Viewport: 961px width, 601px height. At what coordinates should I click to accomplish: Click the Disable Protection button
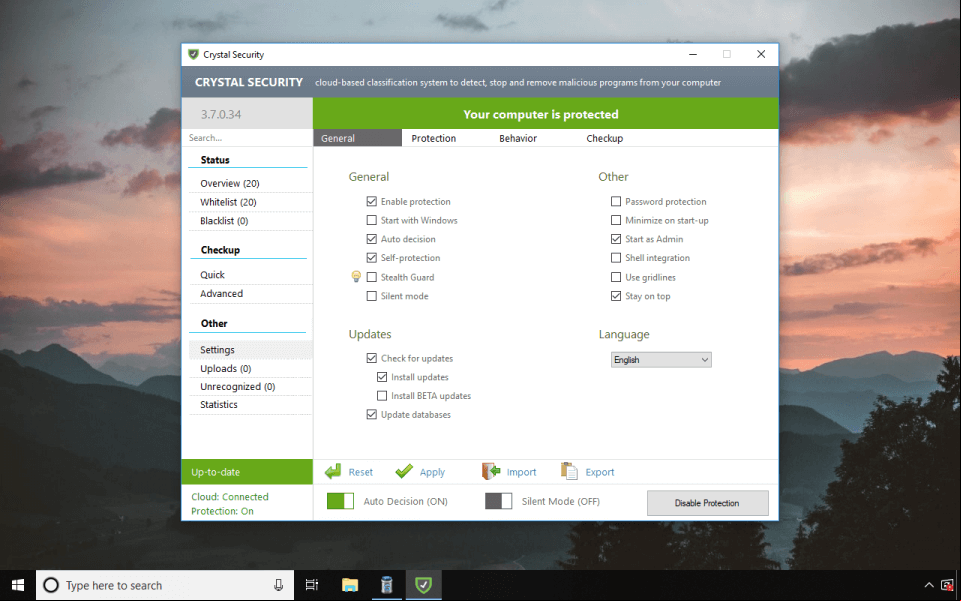tap(707, 502)
